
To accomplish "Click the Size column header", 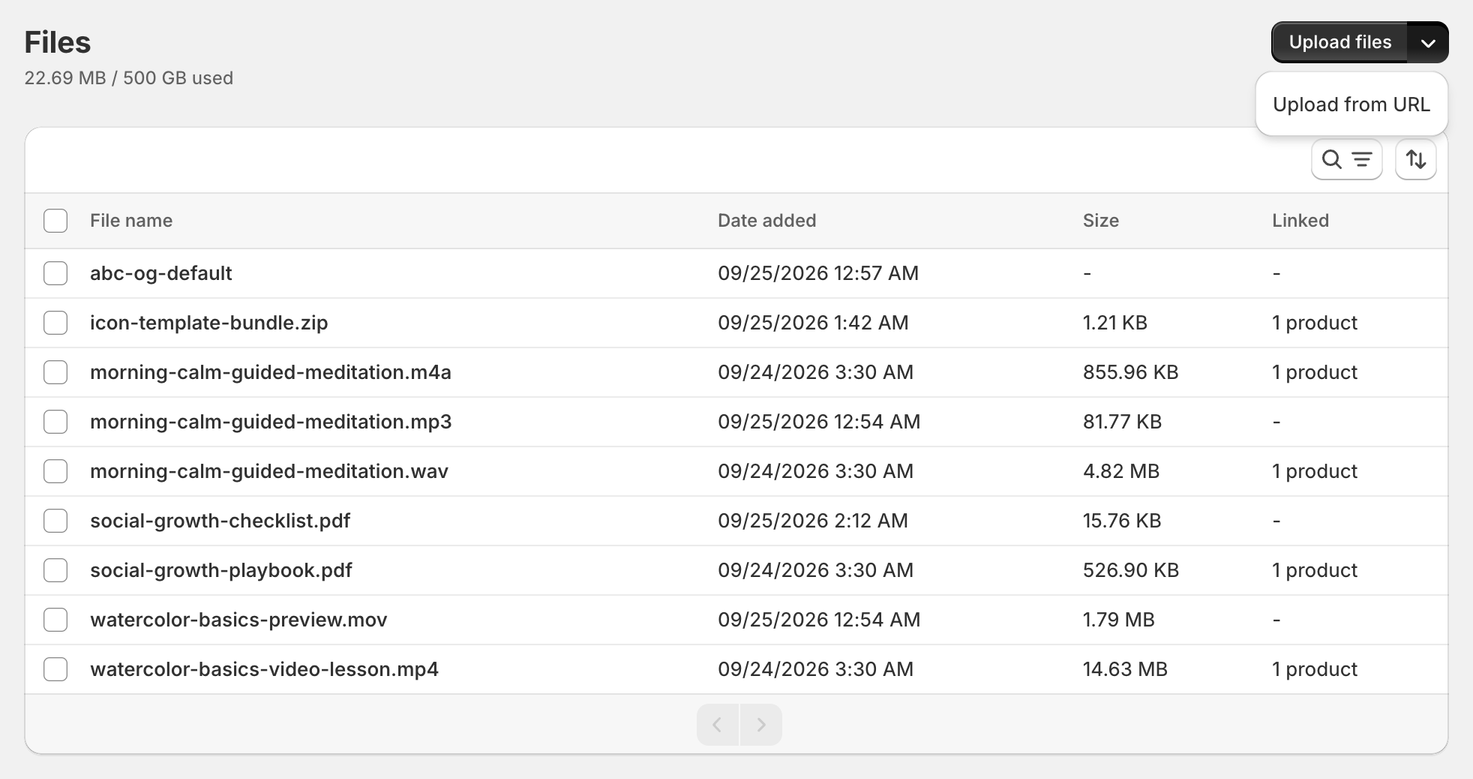I will [1101, 221].
